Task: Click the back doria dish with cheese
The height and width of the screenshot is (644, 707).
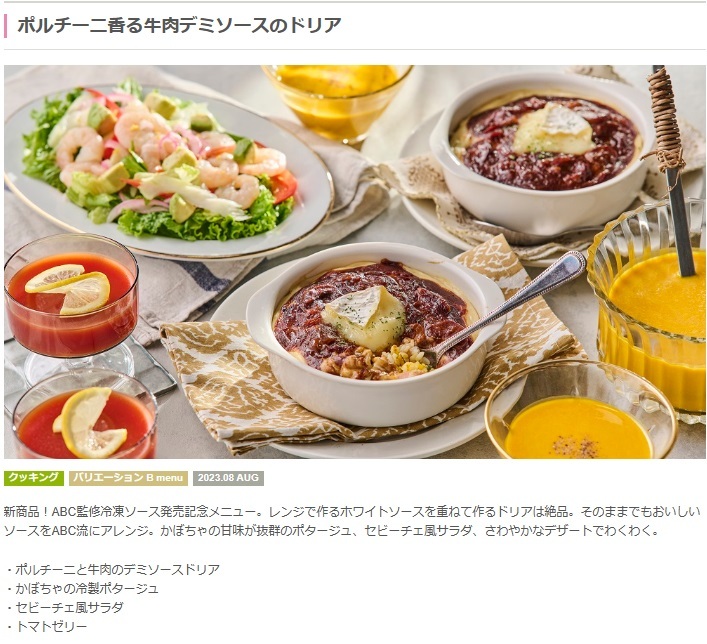Action: pyautogui.click(x=543, y=153)
